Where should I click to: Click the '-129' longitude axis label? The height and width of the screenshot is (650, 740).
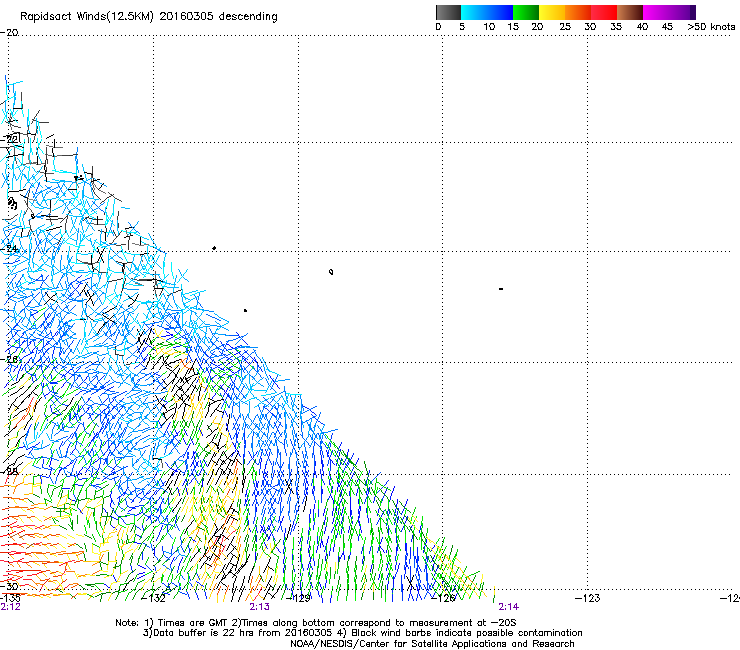(299, 599)
